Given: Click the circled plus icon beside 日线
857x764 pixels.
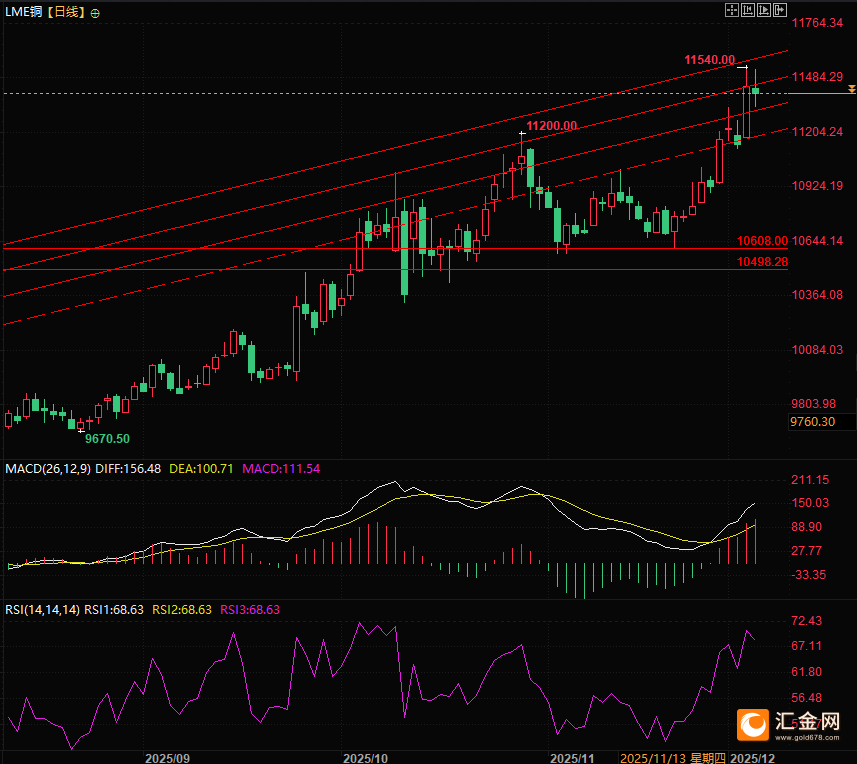Looking at the screenshot, I should click(95, 13).
